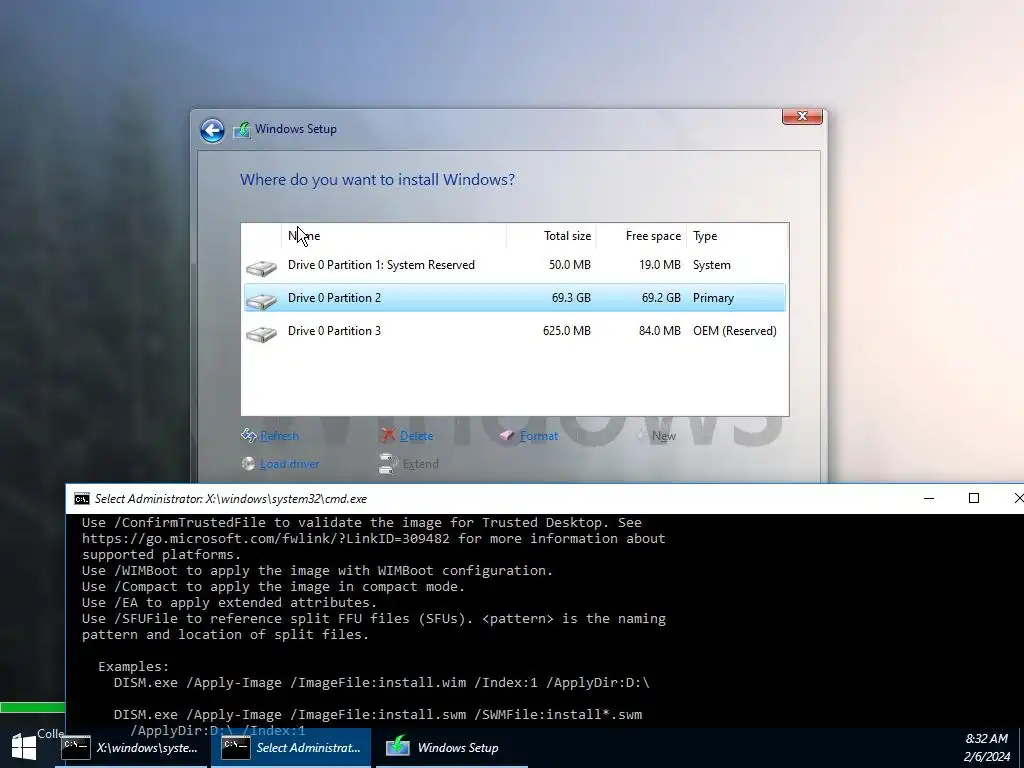Click first cmd icon in taskbar
The width and height of the screenshot is (1024, 768).
[76, 748]
